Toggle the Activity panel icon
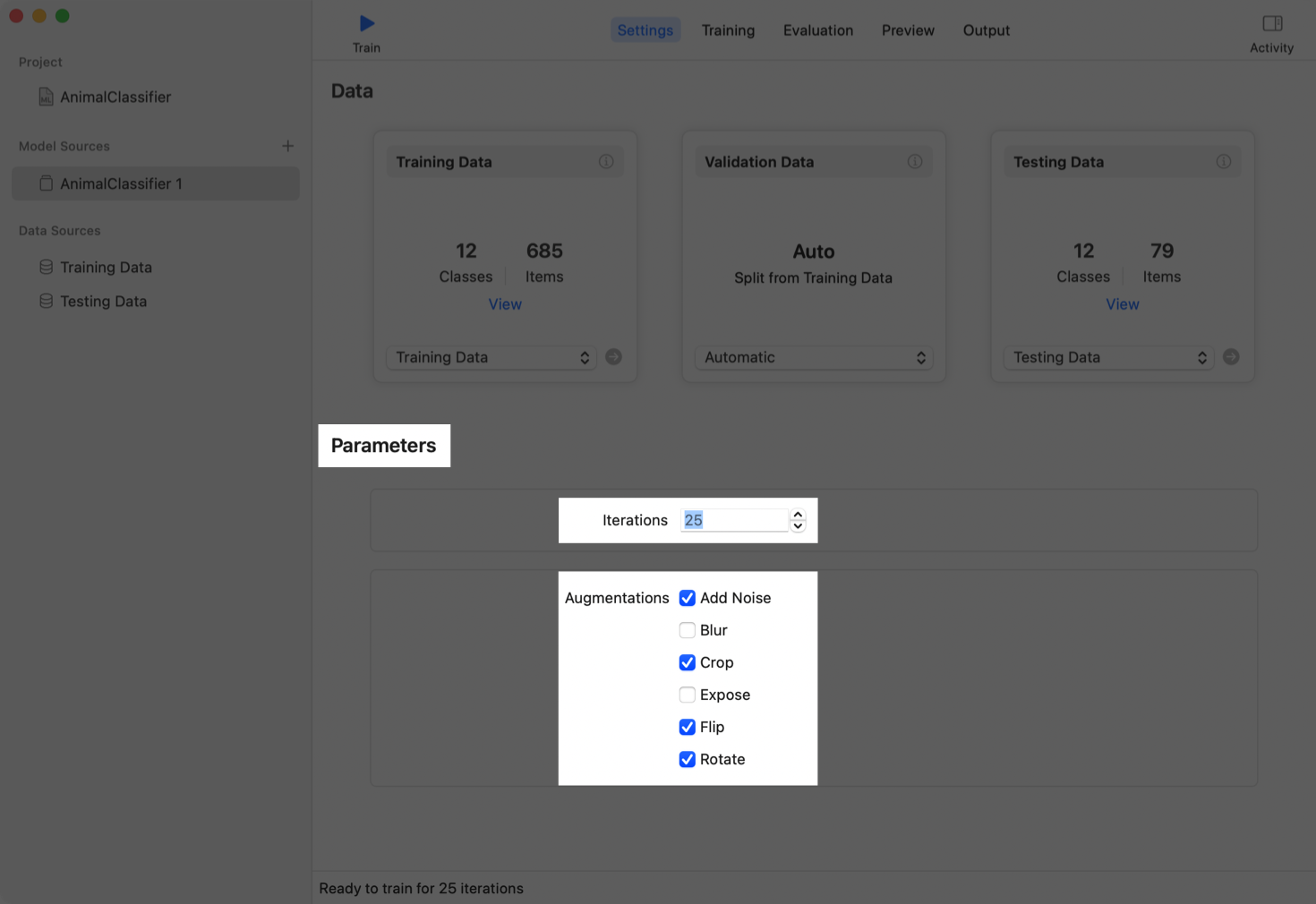 click(x=1271, y=23)
